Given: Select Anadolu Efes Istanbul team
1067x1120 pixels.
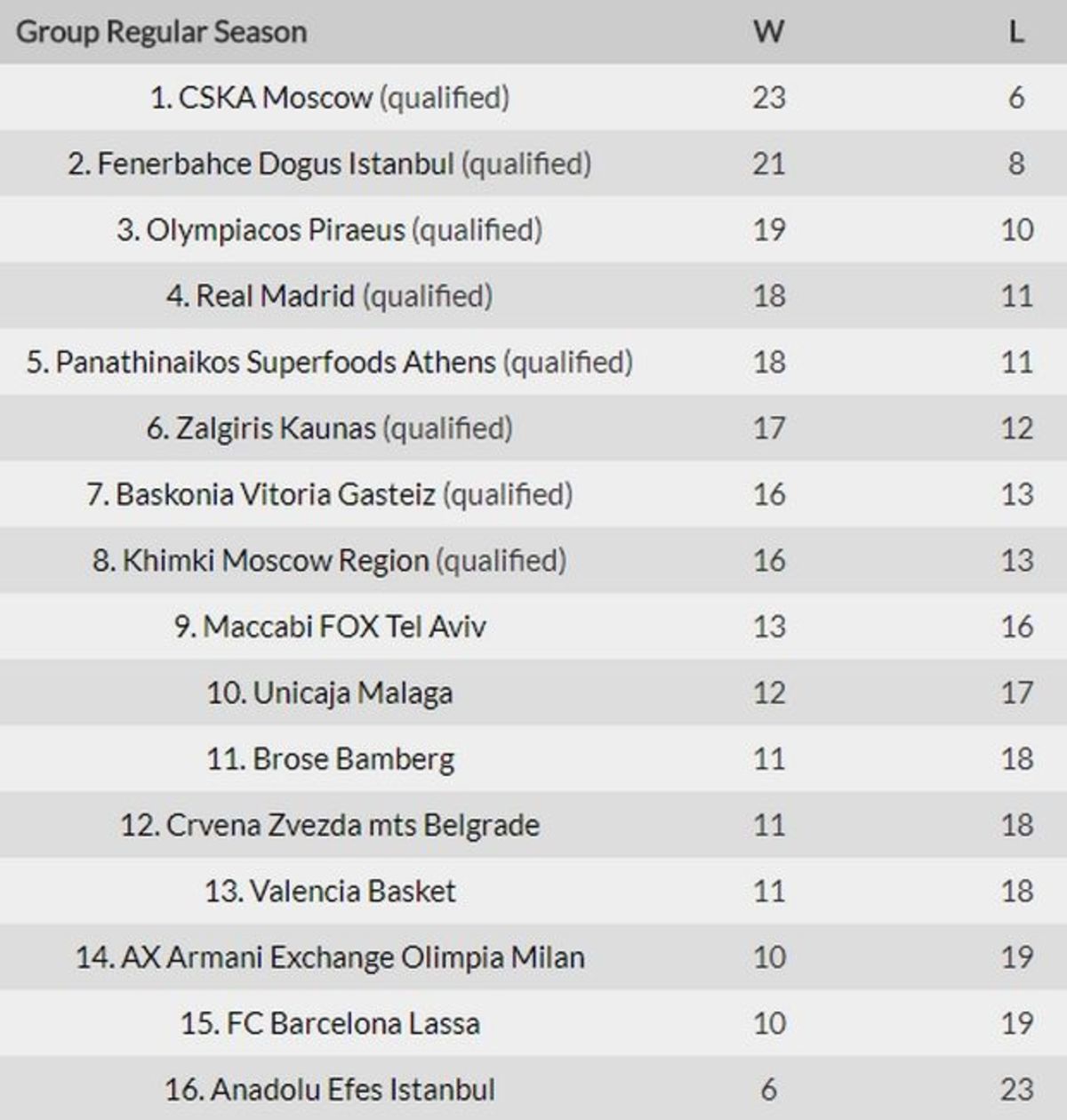Looking at the screenshot, I should (352, 1090).
